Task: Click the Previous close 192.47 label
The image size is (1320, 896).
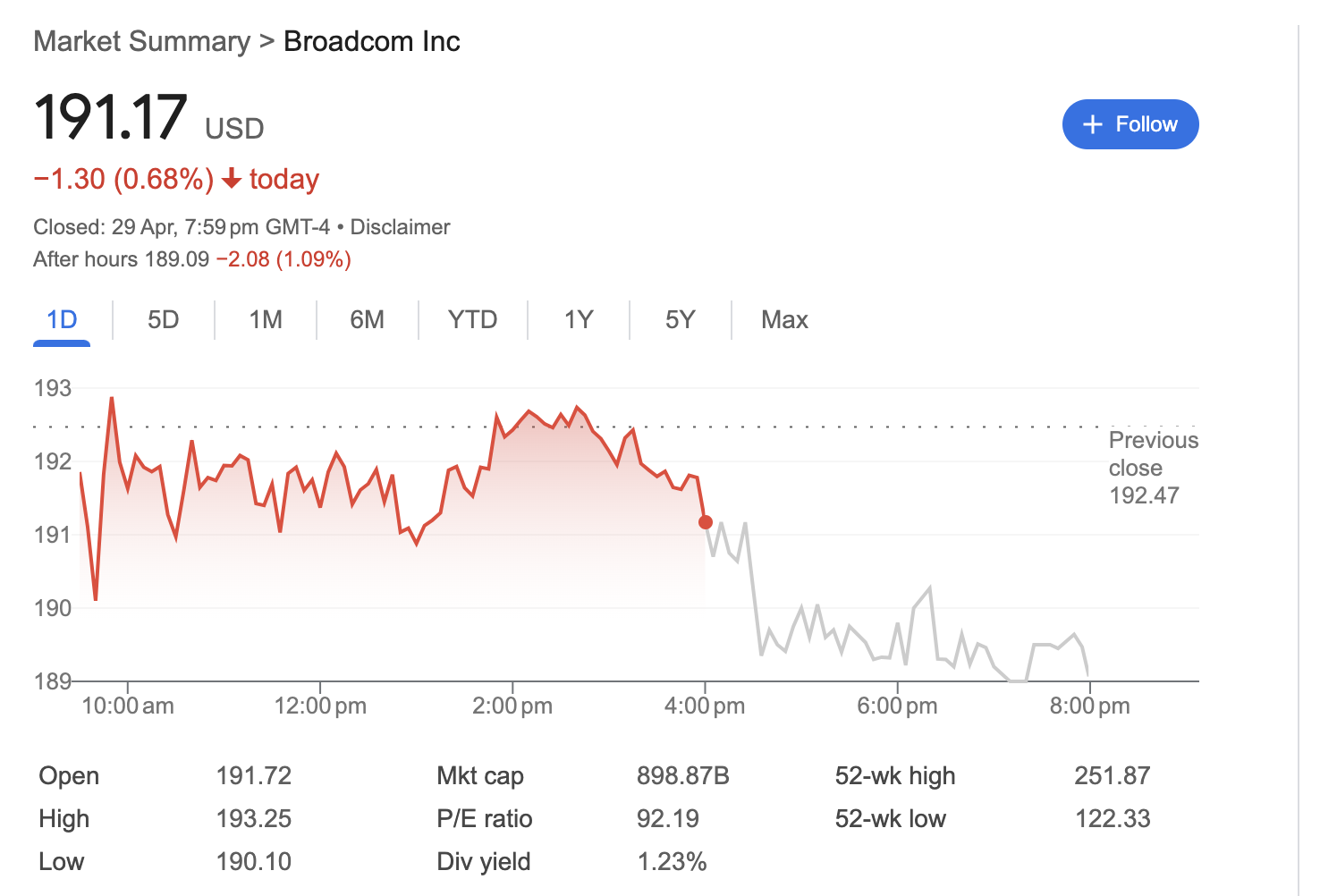Action: 1154,468
